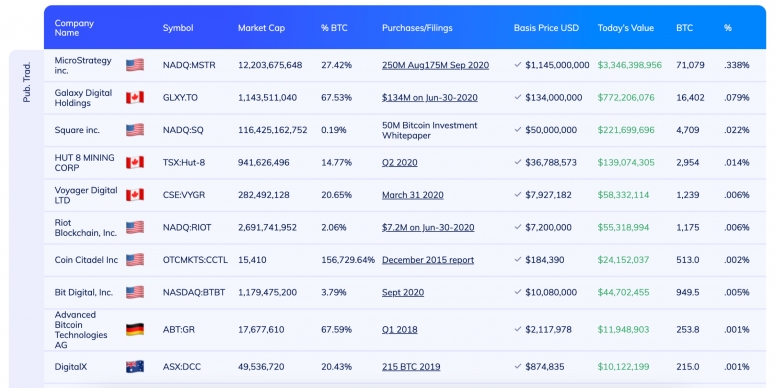The width and height of the screenshot is (775, 388).
Task: Click the Canadian flag next to Galaxy Digital Holdings
Action: (135, 97)
